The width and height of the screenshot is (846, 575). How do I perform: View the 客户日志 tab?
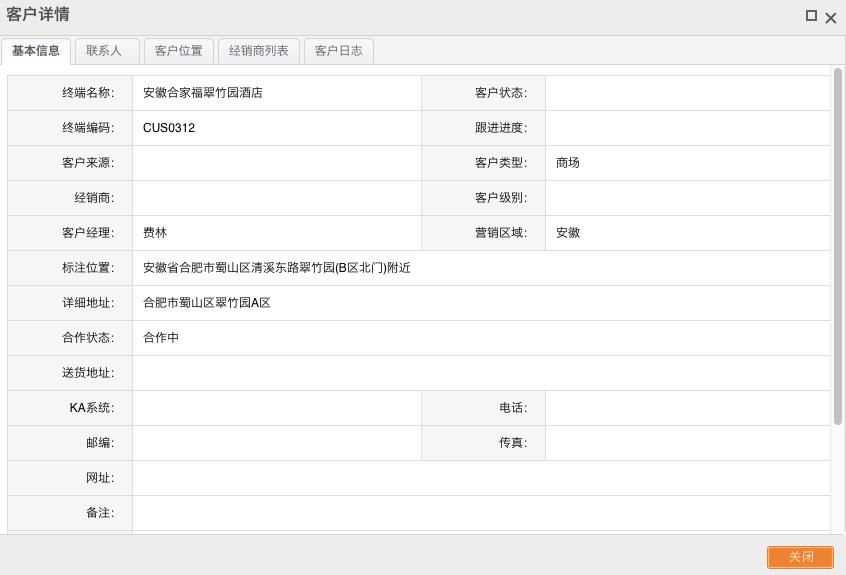(x=339, y=51)
